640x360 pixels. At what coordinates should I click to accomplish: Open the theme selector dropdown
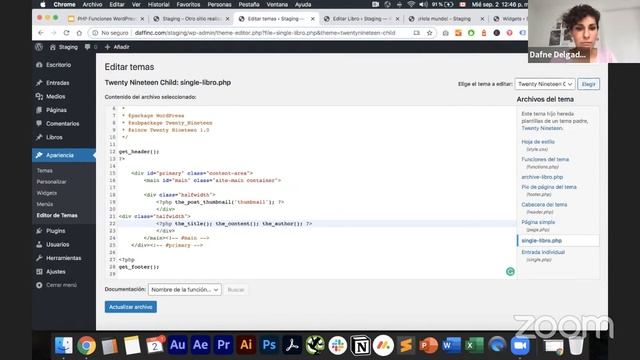pyautogui.click(x=545, y=84)
